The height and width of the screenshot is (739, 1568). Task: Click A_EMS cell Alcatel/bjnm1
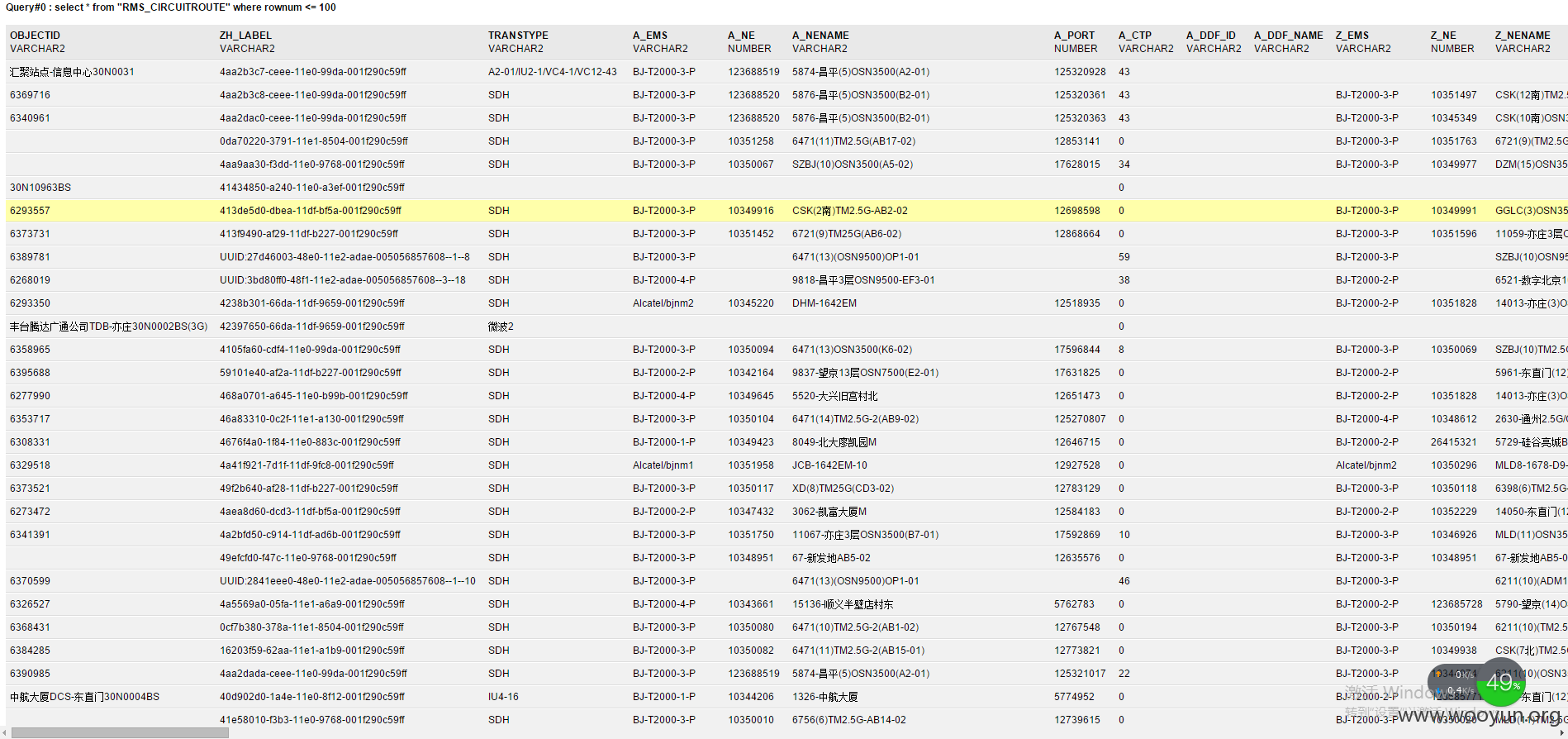click(x=663, y=465)
